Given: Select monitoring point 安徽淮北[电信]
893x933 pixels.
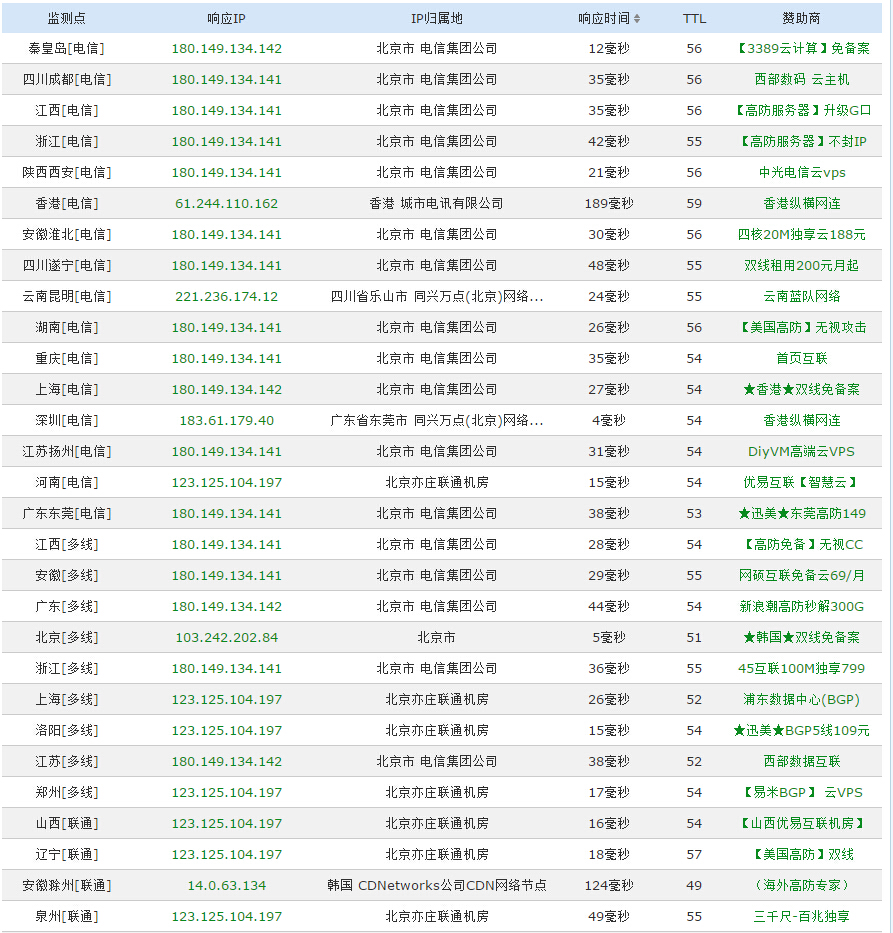Looking at the screenshot, I should [67, 234].
